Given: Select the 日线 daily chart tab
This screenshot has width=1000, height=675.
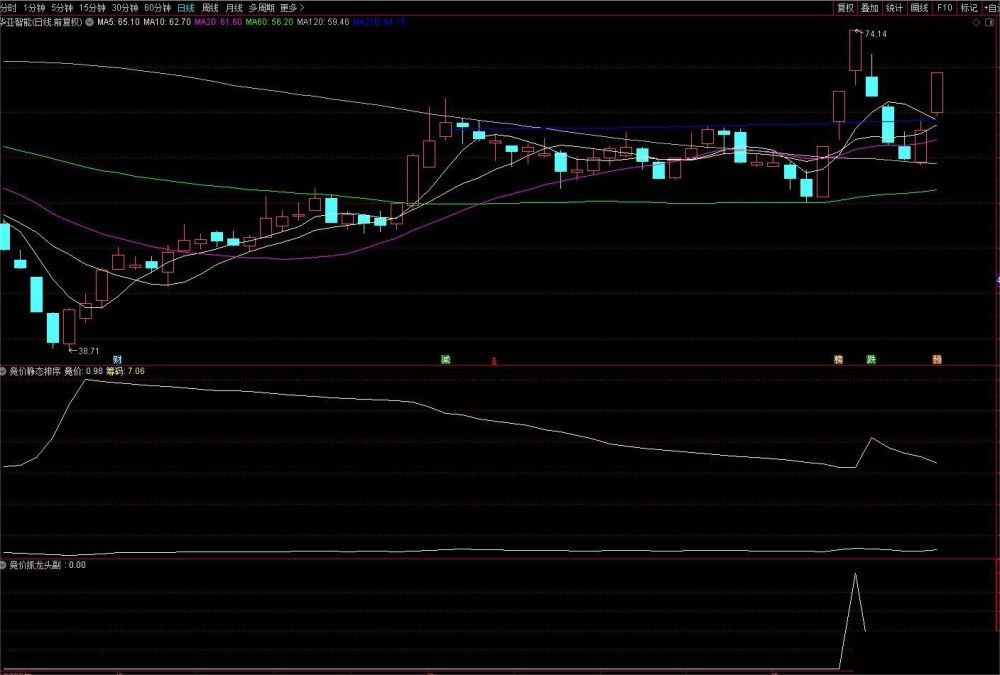Looking at the screenshot, I should 186,8.
